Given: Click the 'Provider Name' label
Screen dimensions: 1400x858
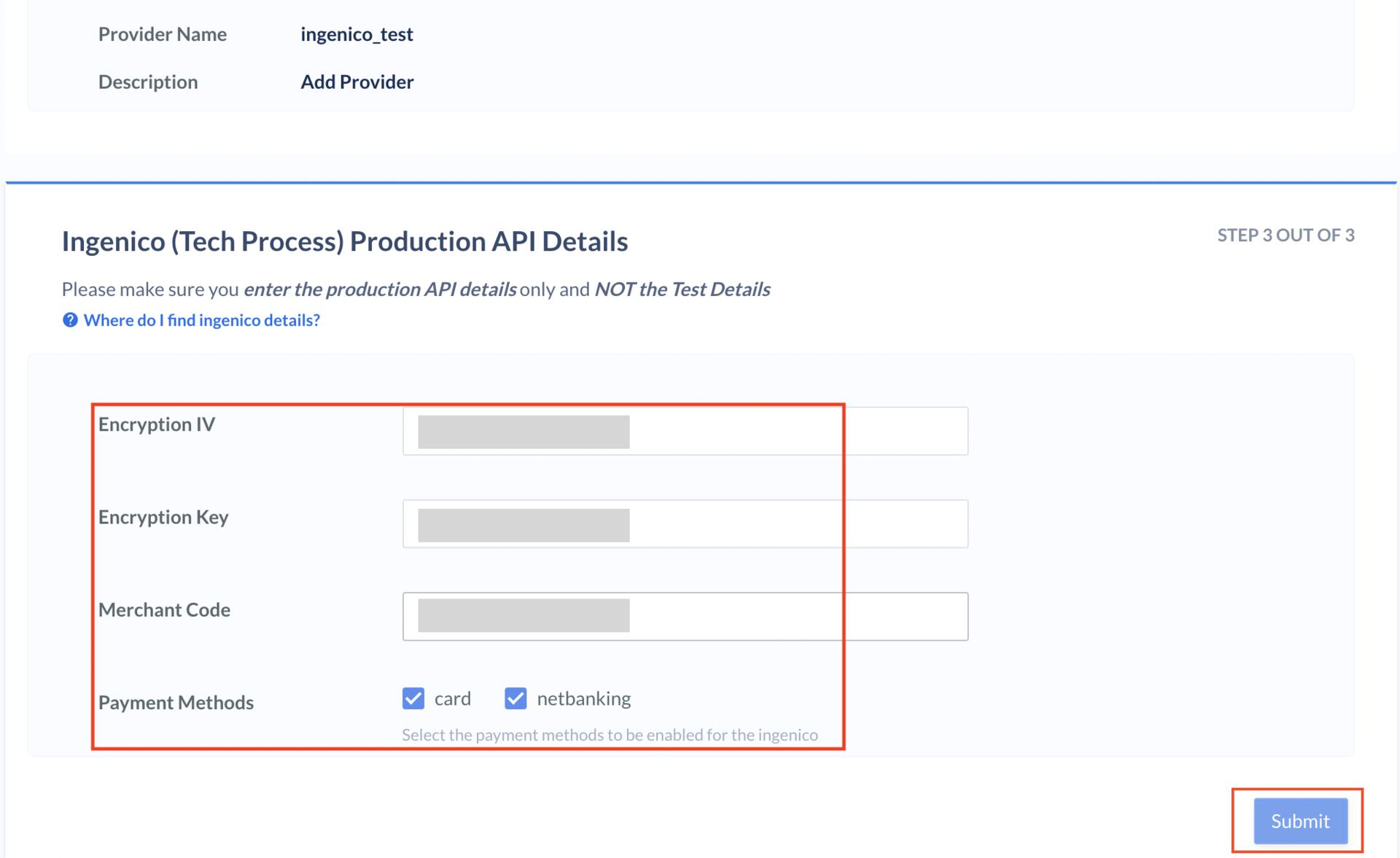Looking at the screenshot, I should tap(163, 34).
